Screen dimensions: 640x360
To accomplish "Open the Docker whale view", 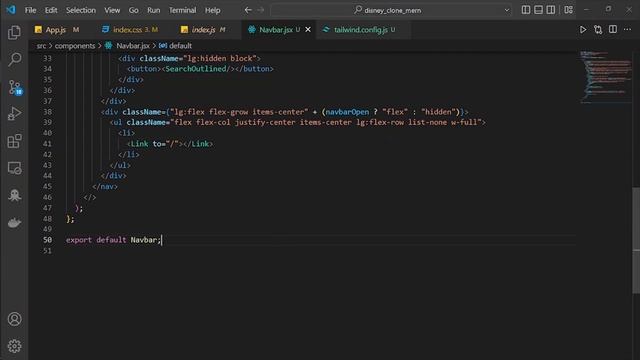I will 14,222.
